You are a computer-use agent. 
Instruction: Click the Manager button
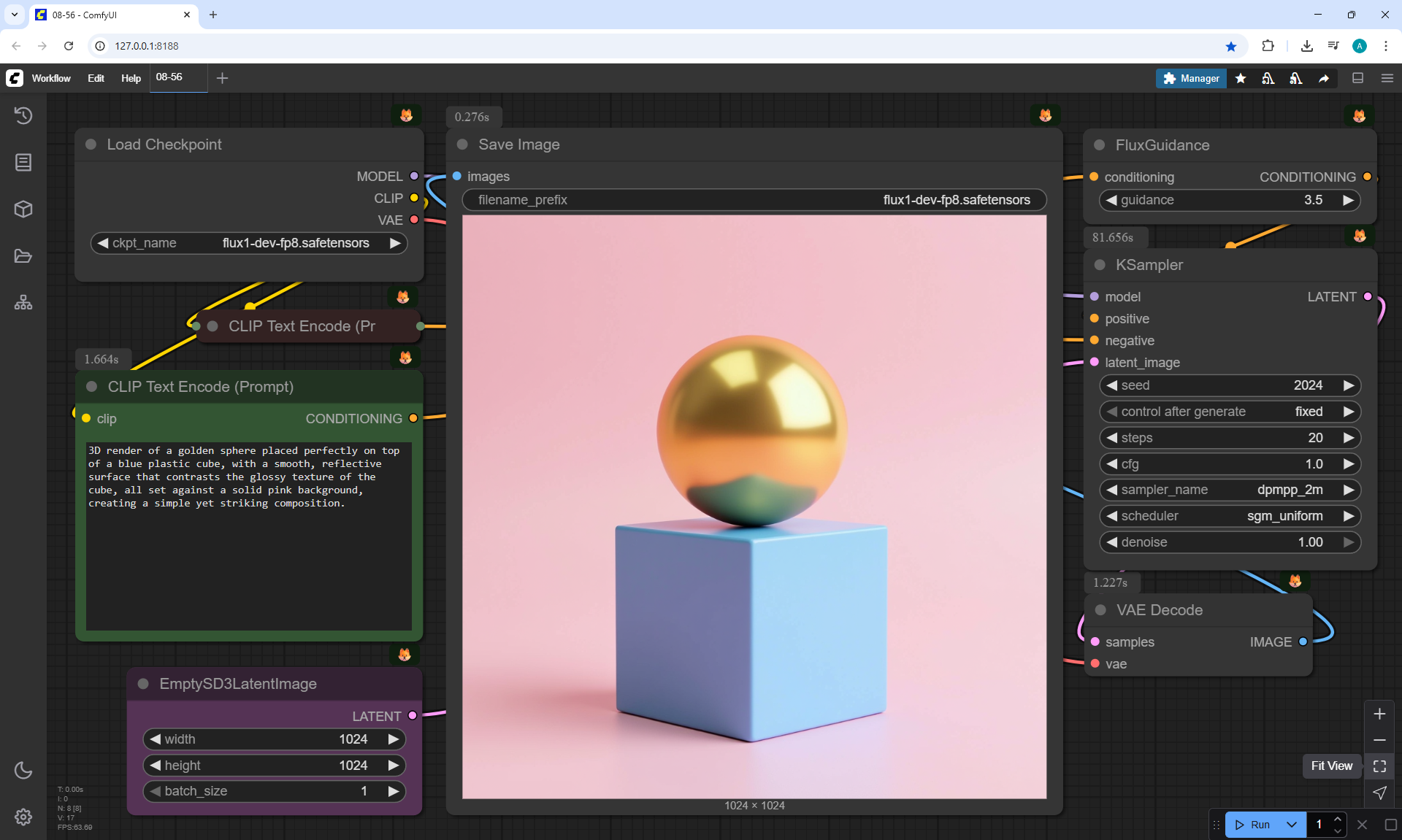tap(1191, 78)
